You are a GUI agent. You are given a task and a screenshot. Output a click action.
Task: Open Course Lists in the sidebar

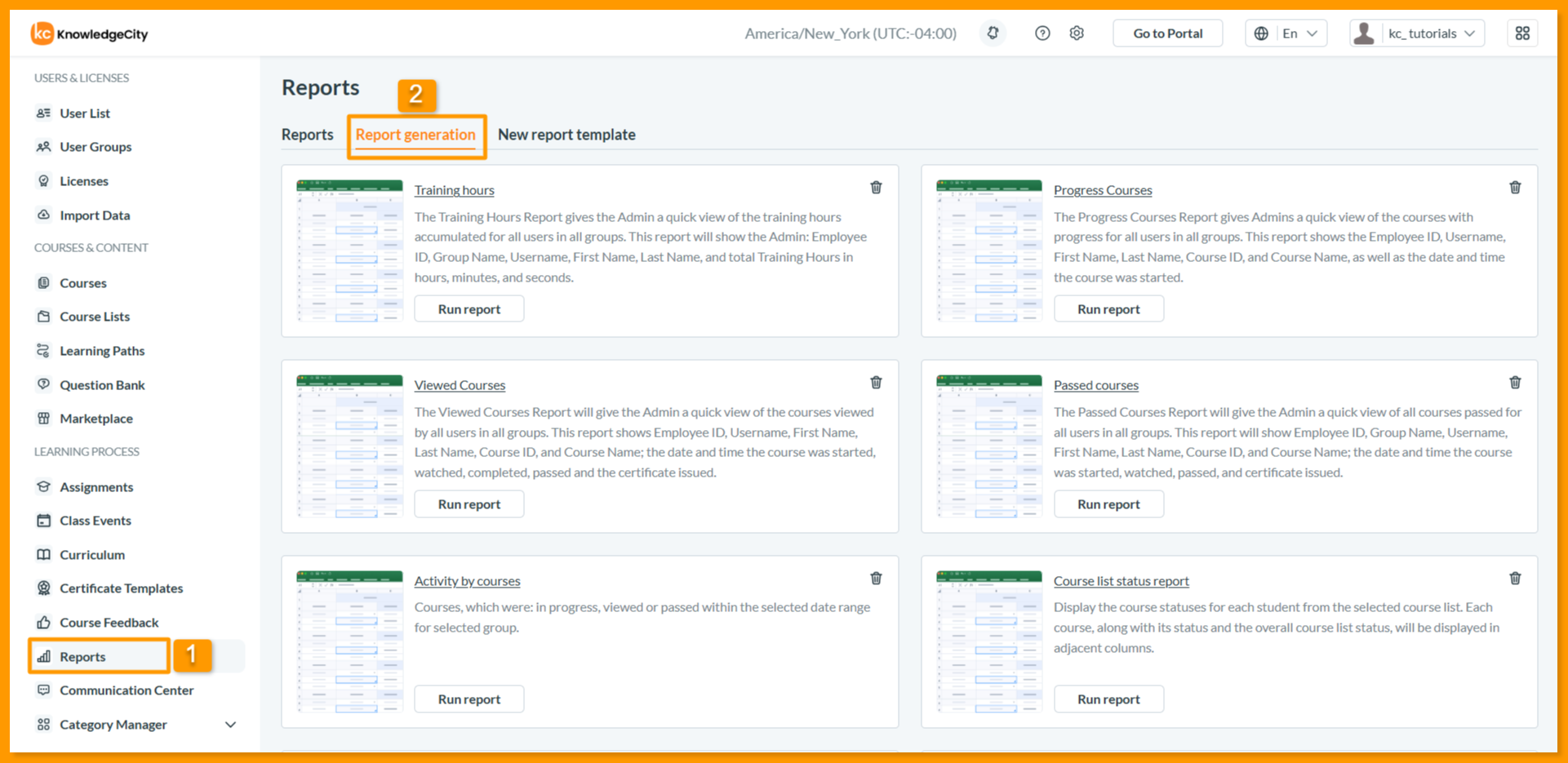[95, 317]
